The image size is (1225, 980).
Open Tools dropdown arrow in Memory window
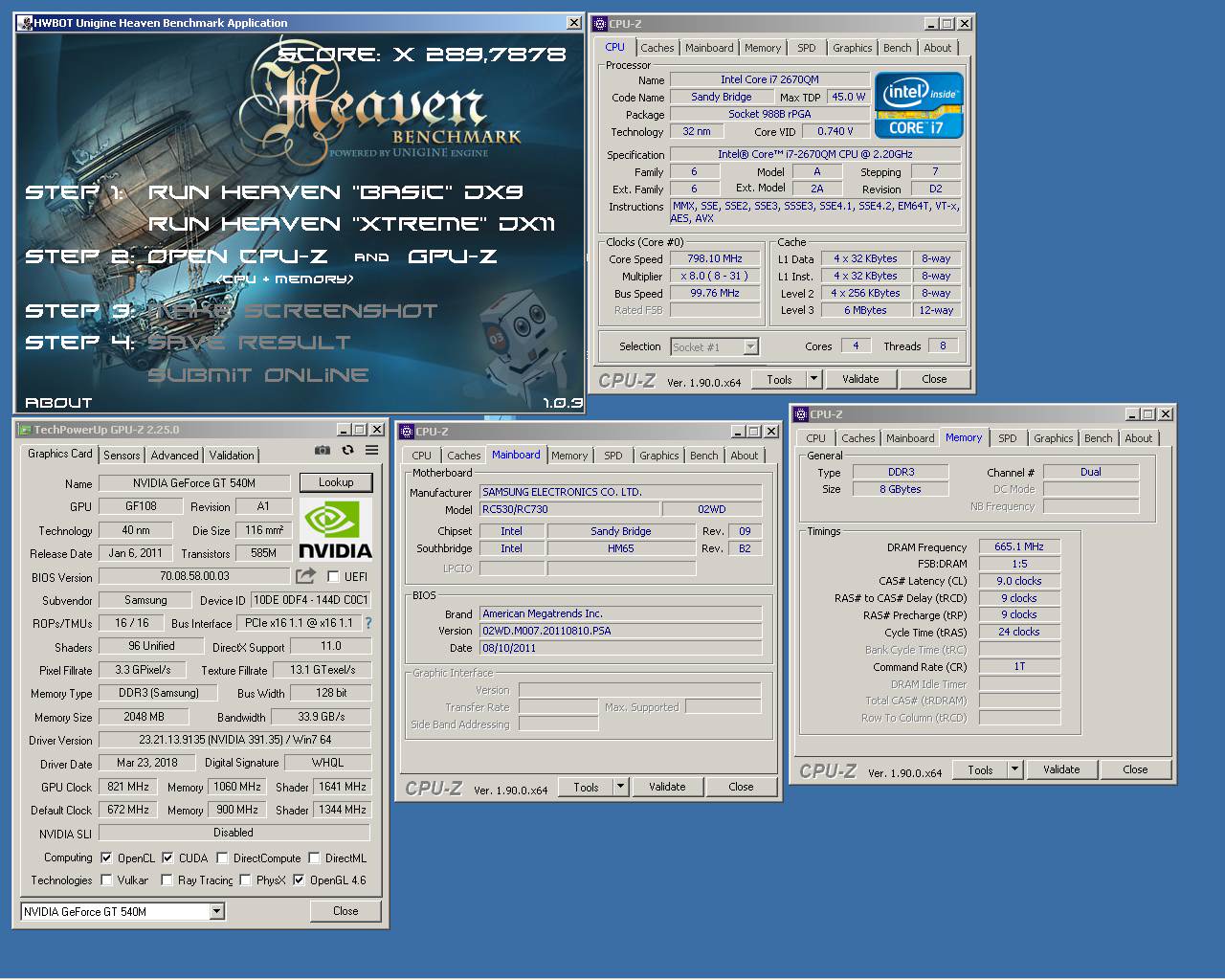1014,769
